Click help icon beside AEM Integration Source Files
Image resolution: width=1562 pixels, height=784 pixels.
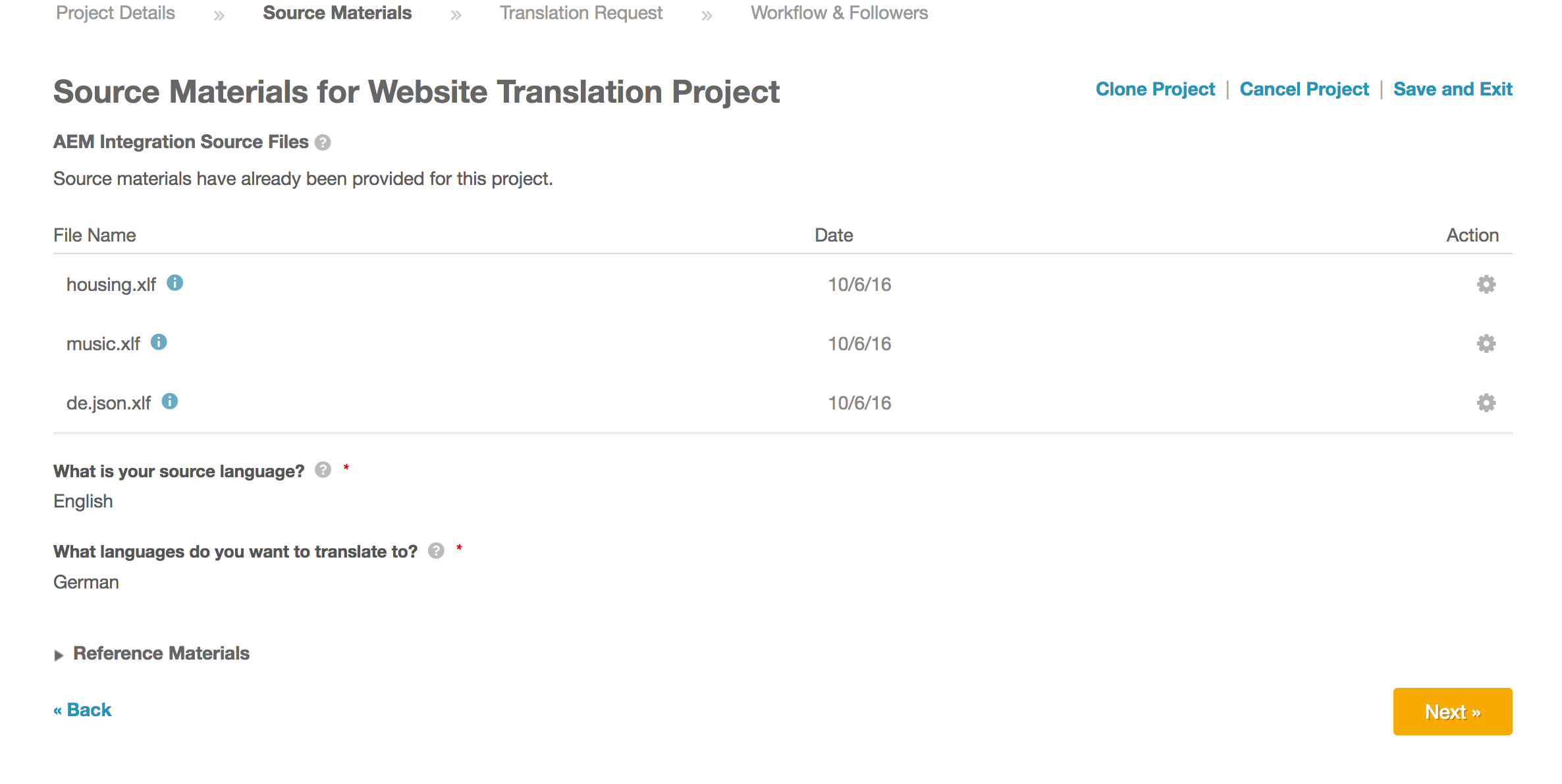tap(323, 143)
